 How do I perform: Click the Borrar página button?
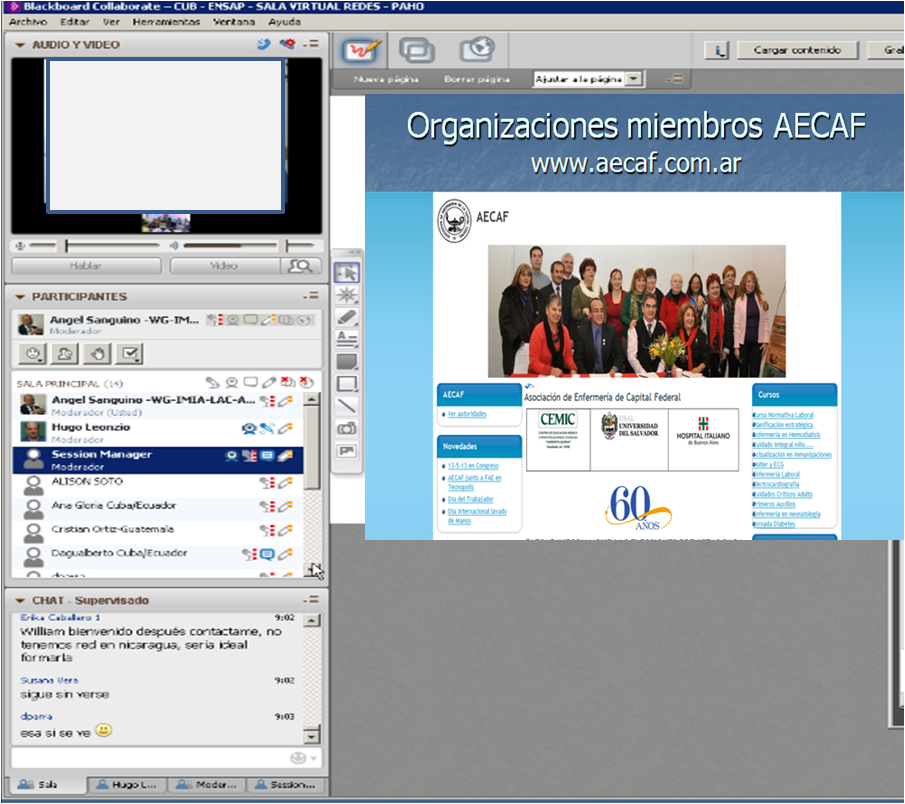[x=477, y=79]
